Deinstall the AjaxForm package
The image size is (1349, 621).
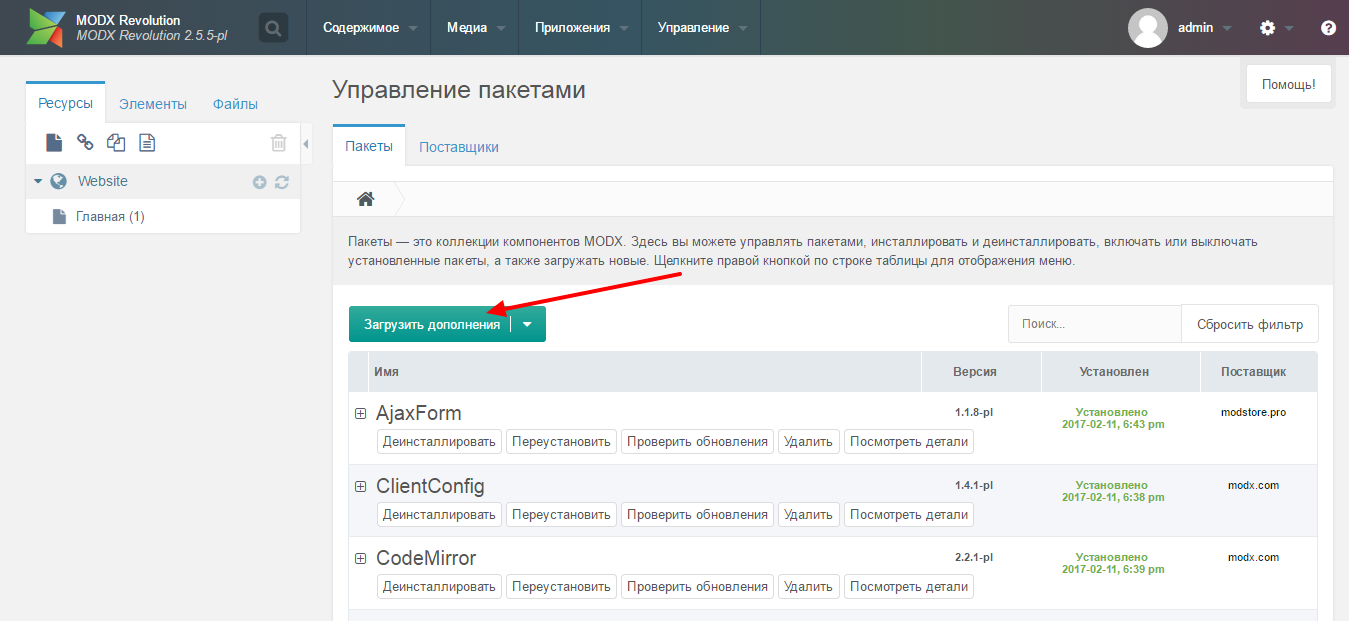[x=439, y=442]
